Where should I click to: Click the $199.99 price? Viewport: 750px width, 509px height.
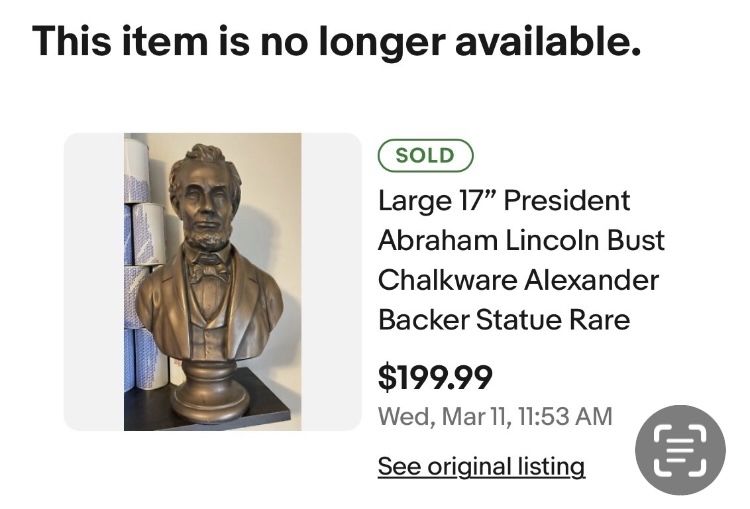(x=435, y=377)
